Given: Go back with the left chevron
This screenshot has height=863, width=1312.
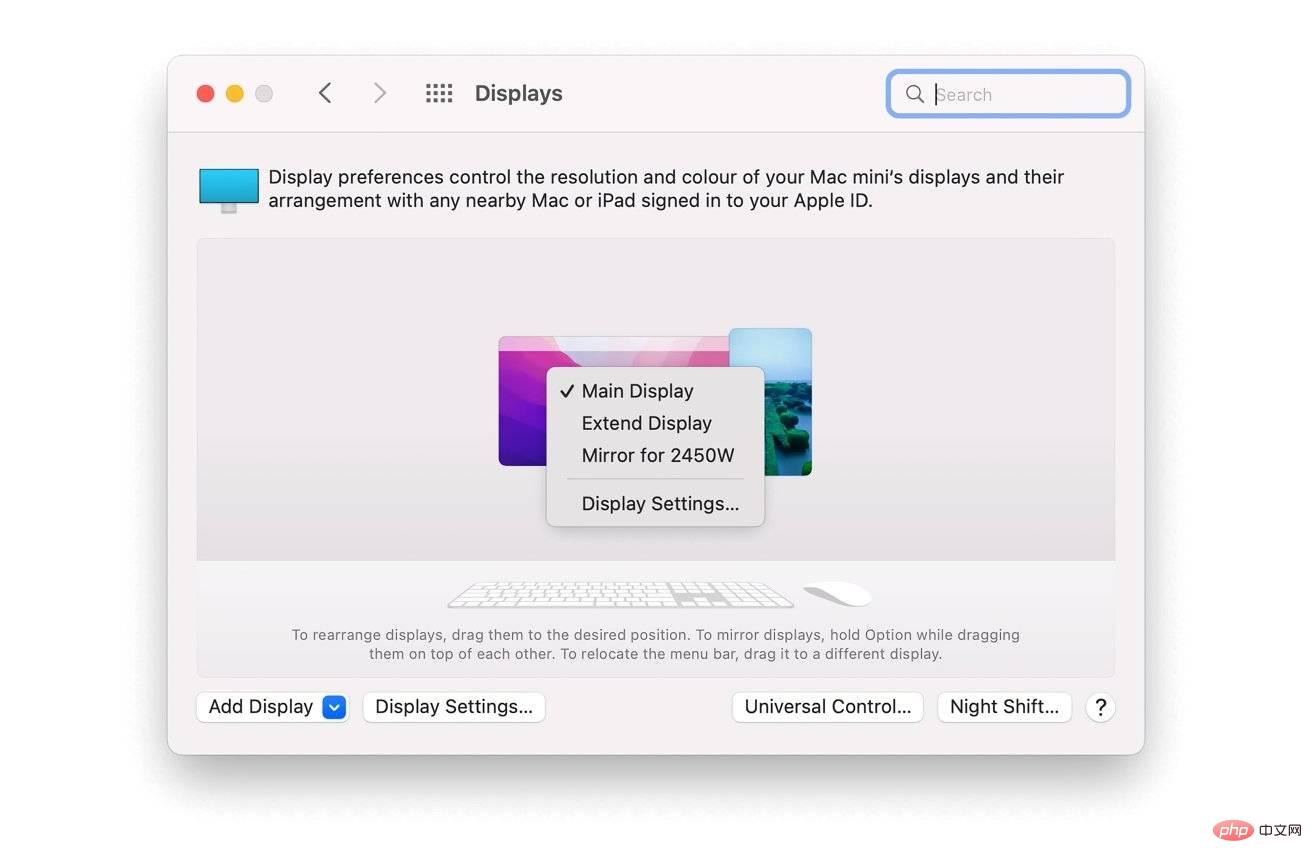Looking at the screenshot, I should pos(325,93).
